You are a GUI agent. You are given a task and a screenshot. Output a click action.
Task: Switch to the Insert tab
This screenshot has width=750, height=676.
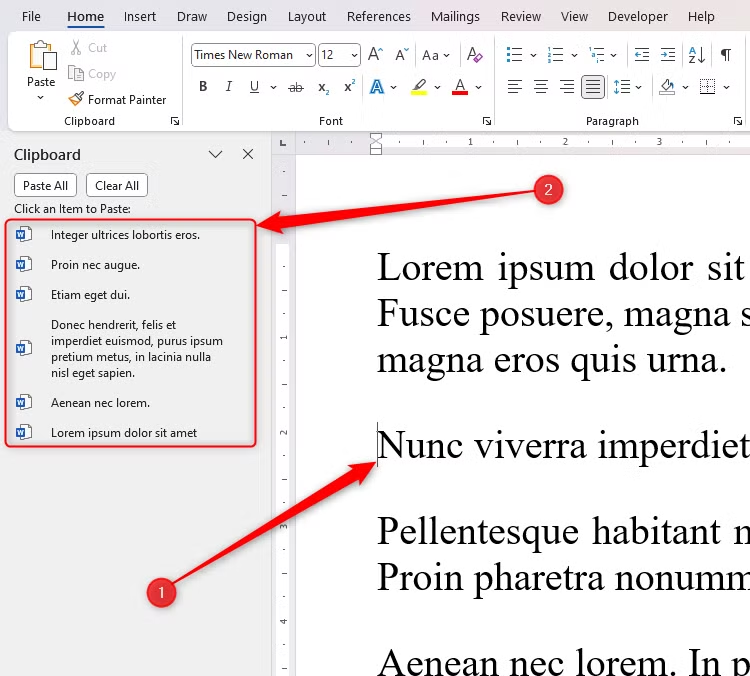click(140, 16)
